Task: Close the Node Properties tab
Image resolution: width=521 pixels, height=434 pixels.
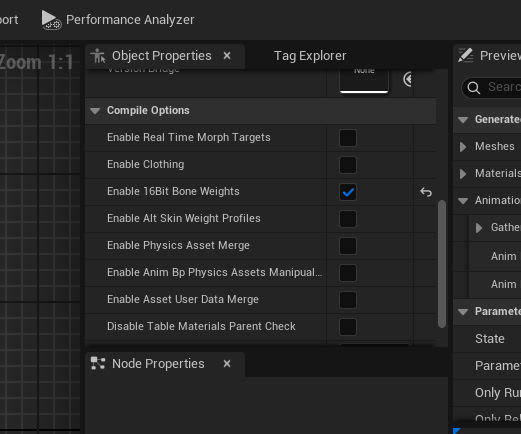Action: coord(227,364)
